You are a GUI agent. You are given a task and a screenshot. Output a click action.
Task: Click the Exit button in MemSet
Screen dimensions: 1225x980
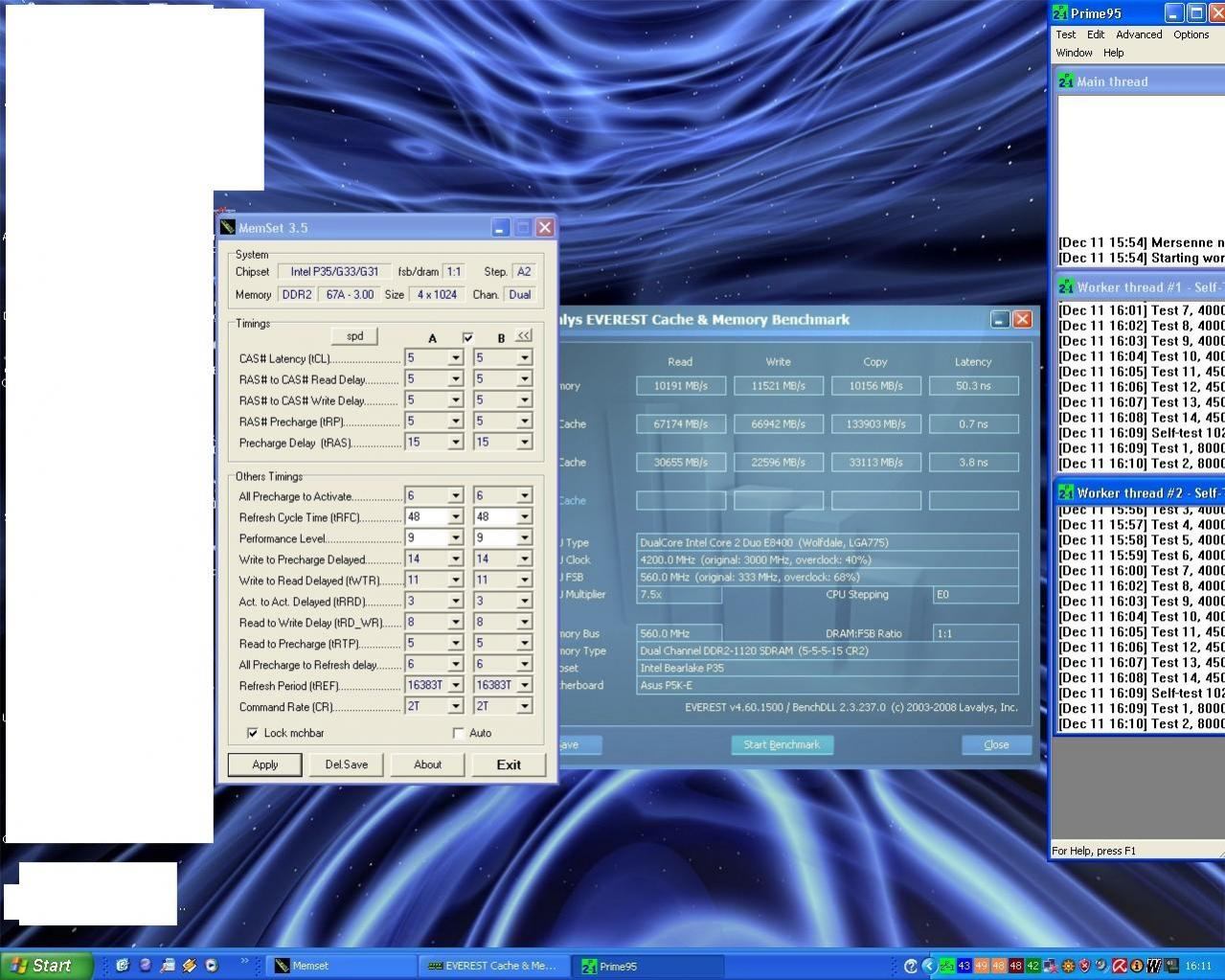509,764
